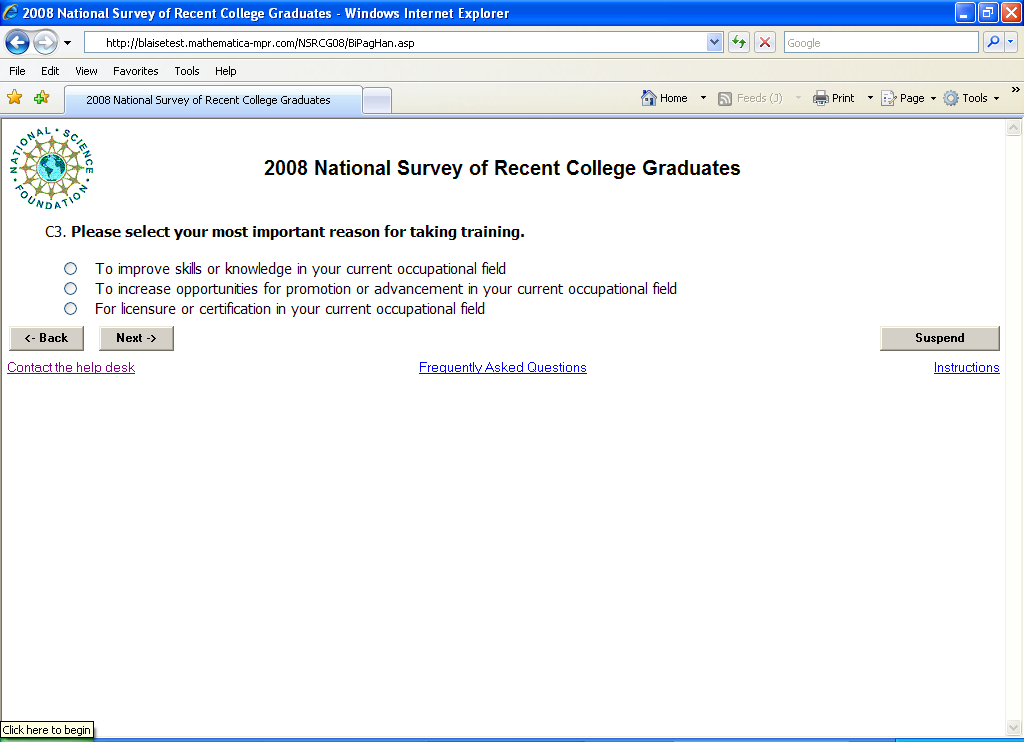1024x742 pixels.
Task: Minimize the Internet Explorer window
Action: [965, 12]
